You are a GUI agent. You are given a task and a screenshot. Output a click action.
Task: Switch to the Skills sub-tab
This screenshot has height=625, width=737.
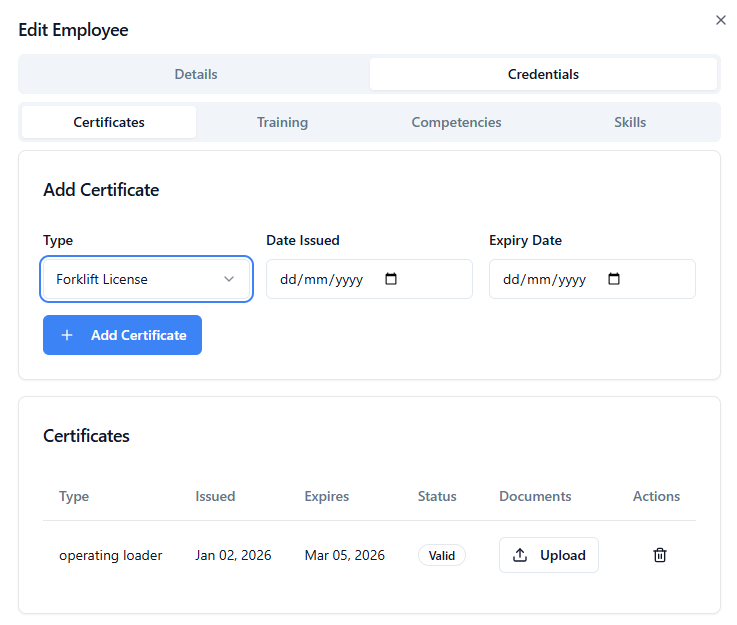tap(630, 122)
